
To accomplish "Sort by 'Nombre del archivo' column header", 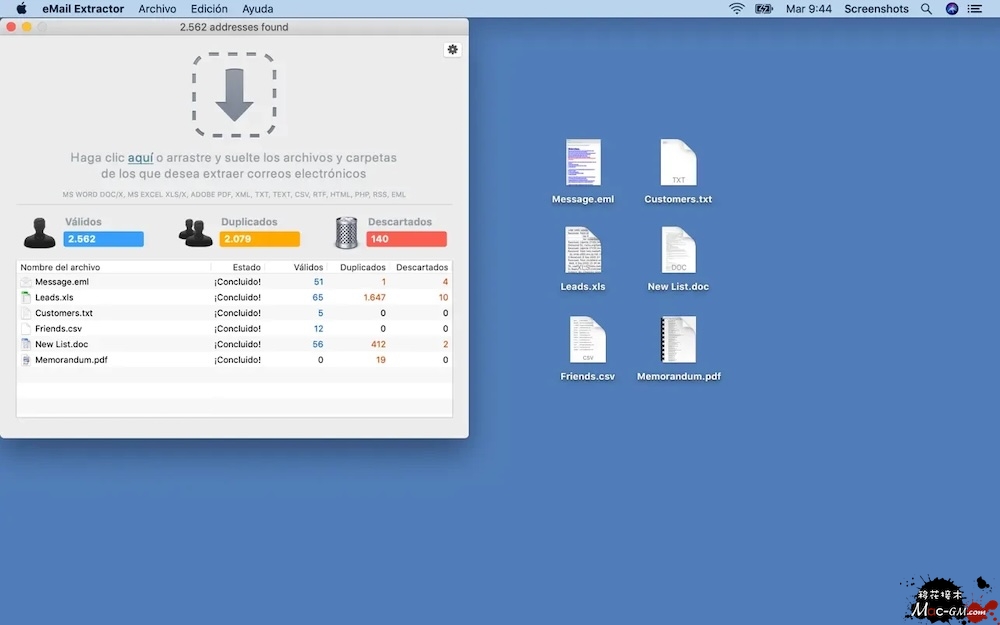I will [60, 267].
